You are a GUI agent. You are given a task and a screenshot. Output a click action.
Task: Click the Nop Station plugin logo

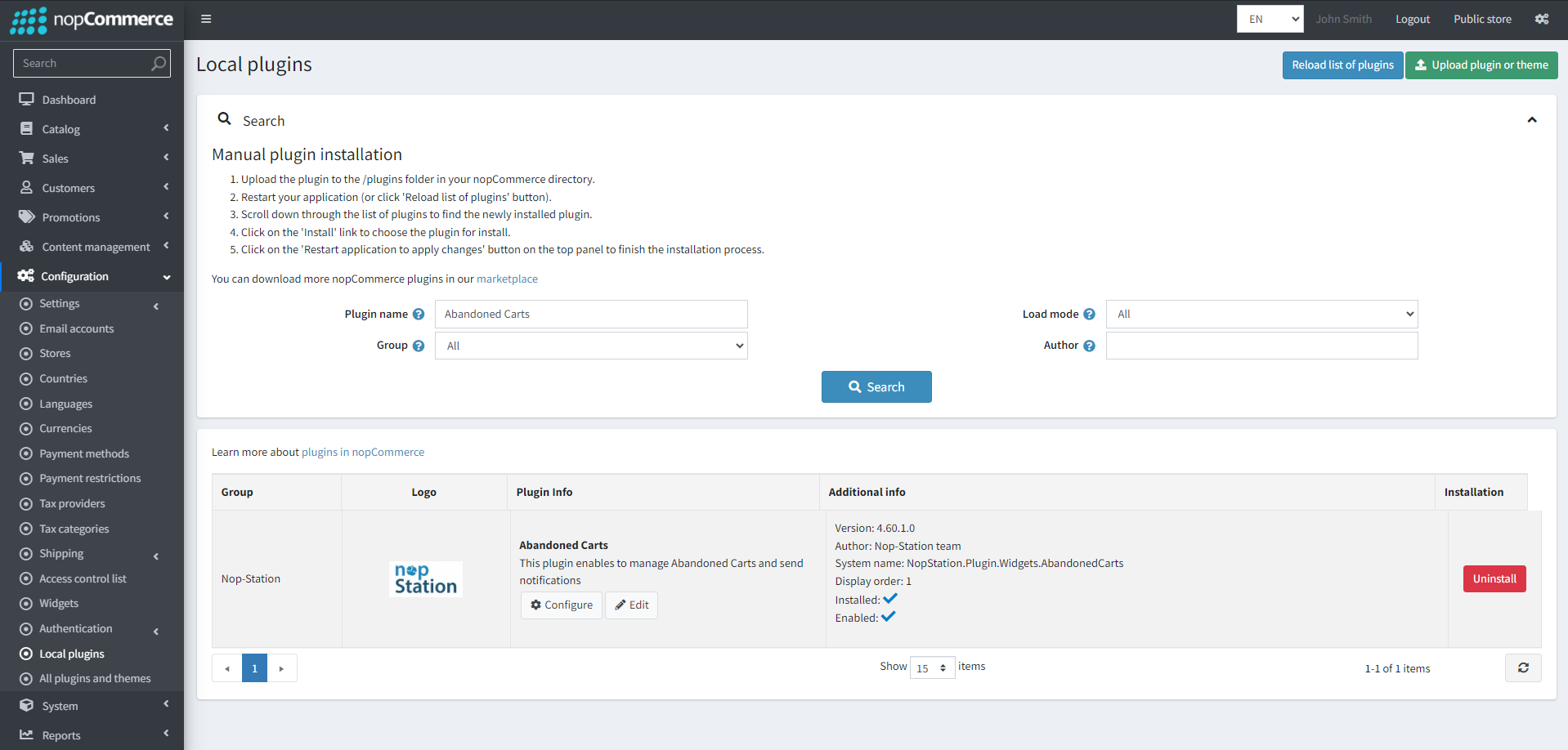click(426, 579)
